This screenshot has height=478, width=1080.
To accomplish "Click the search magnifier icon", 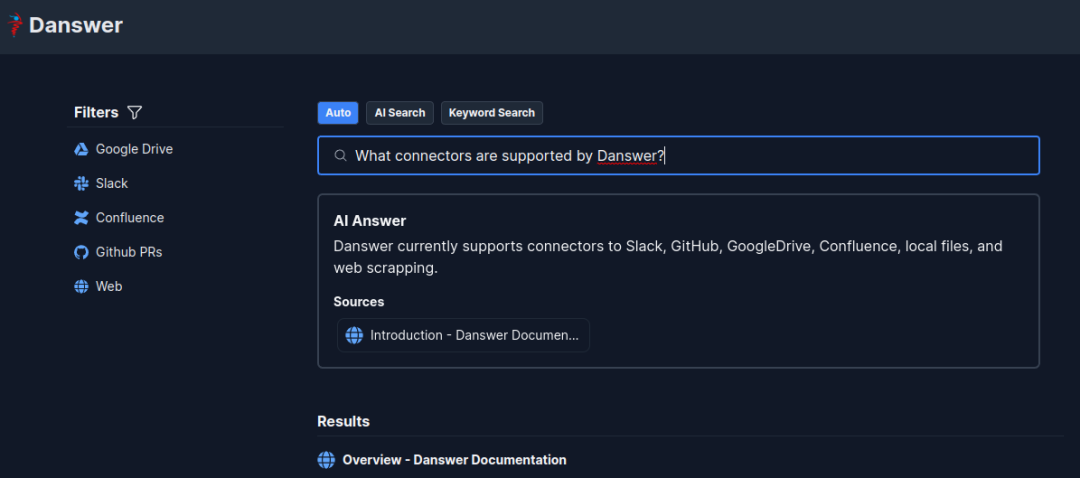I will pos(340,156).
